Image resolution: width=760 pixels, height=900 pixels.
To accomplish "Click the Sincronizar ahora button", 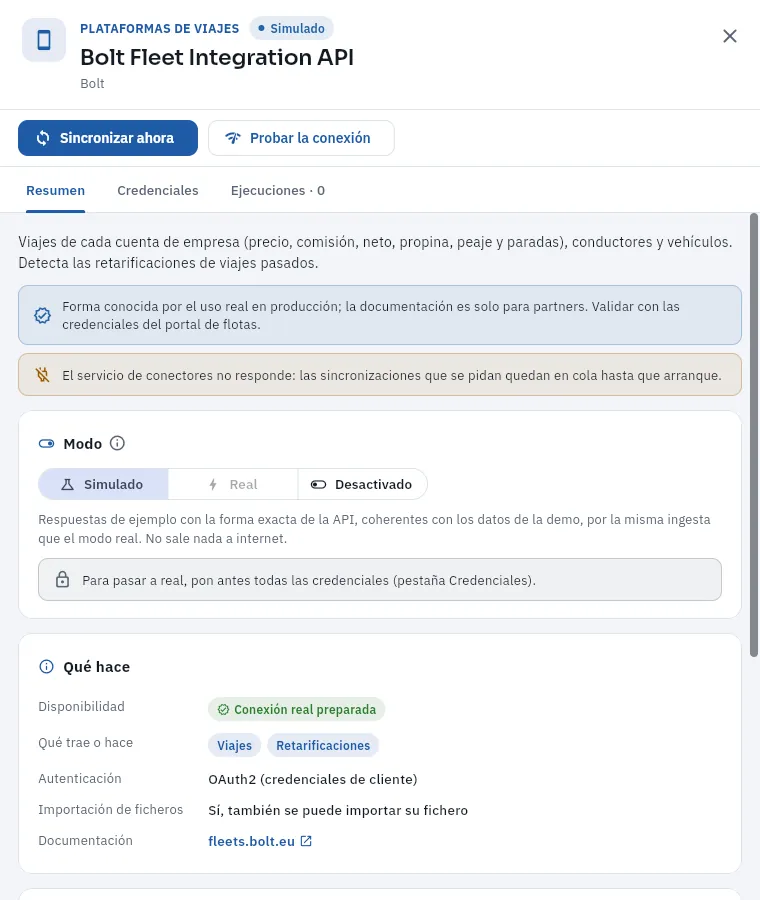I will click(x=108, y=138).
